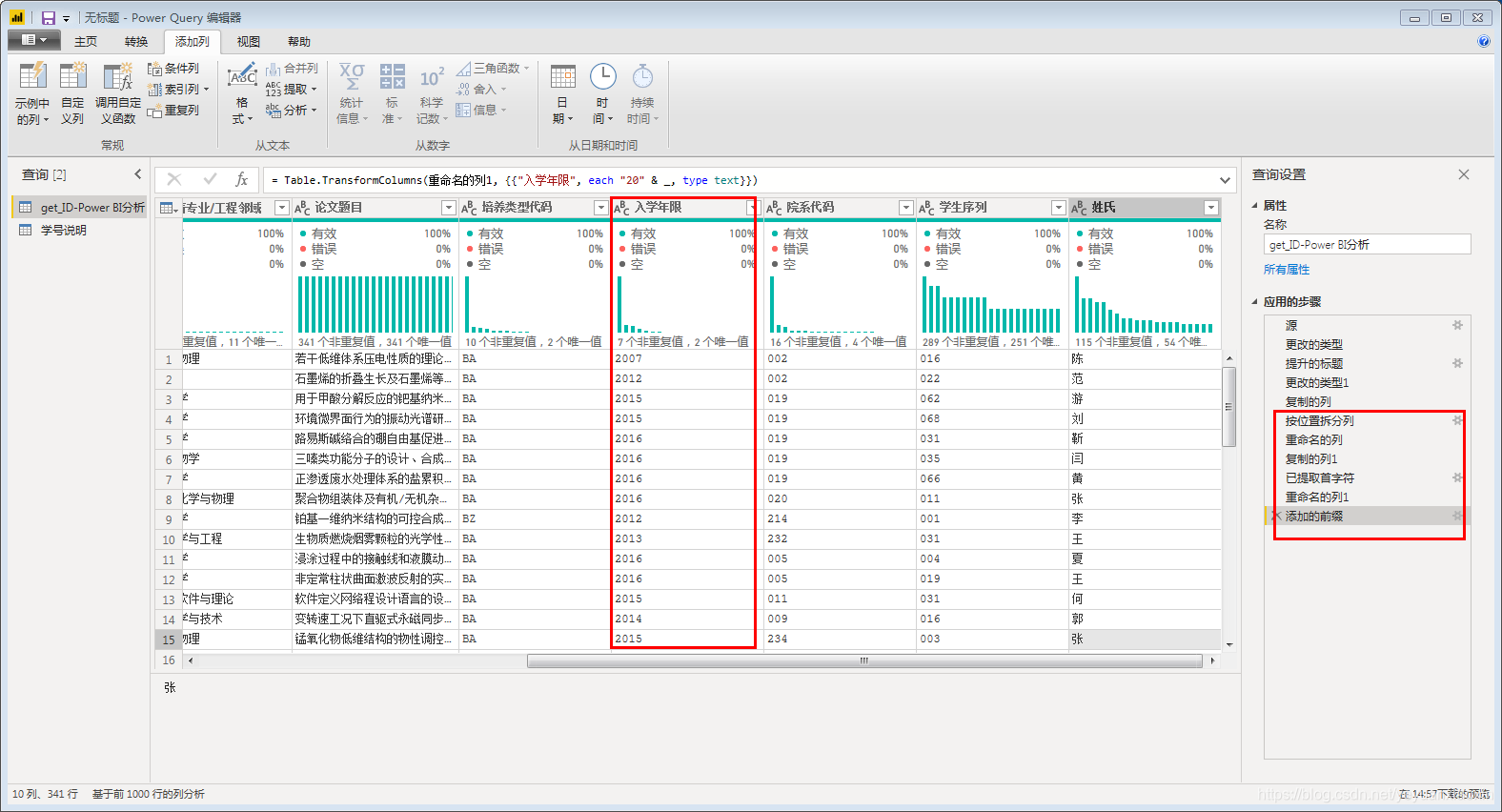The width and height of the screenshot is (1502, 812).
Task: Click the Invoke Custom Function (调用自定义函数) icon
Action: (x=118, y=76)
